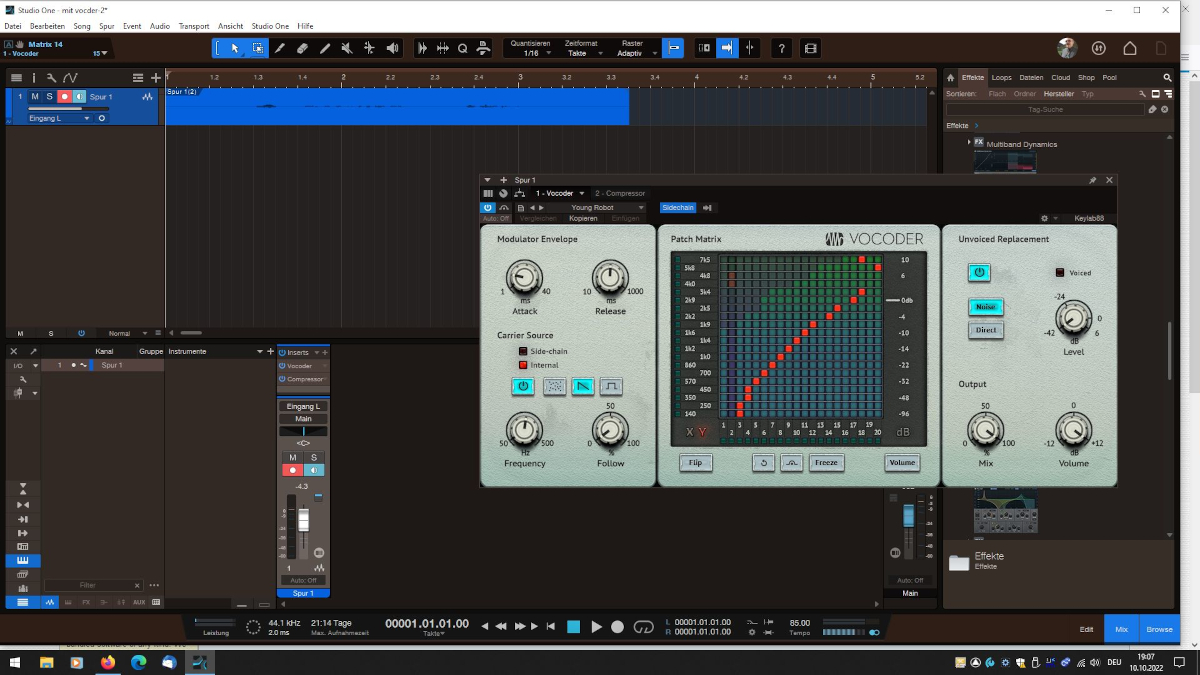Mute track Spur 1 in arrangement

[35, 97]
